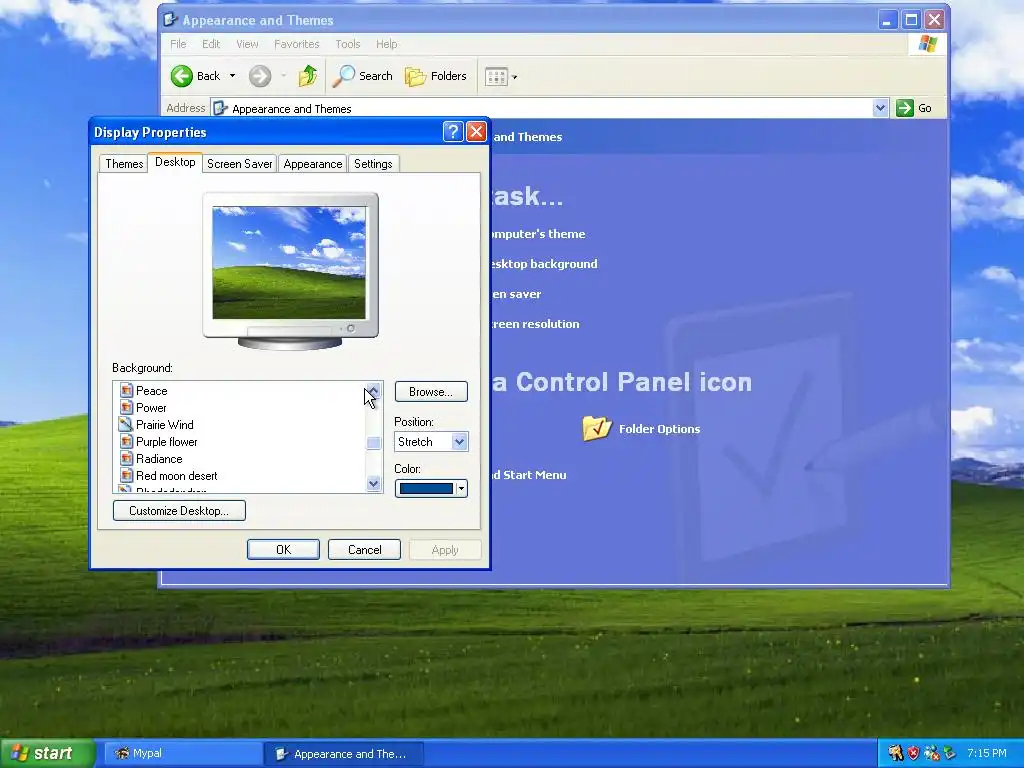Click the first system tray icon
Screen dimensions: 1024x768
895,754
